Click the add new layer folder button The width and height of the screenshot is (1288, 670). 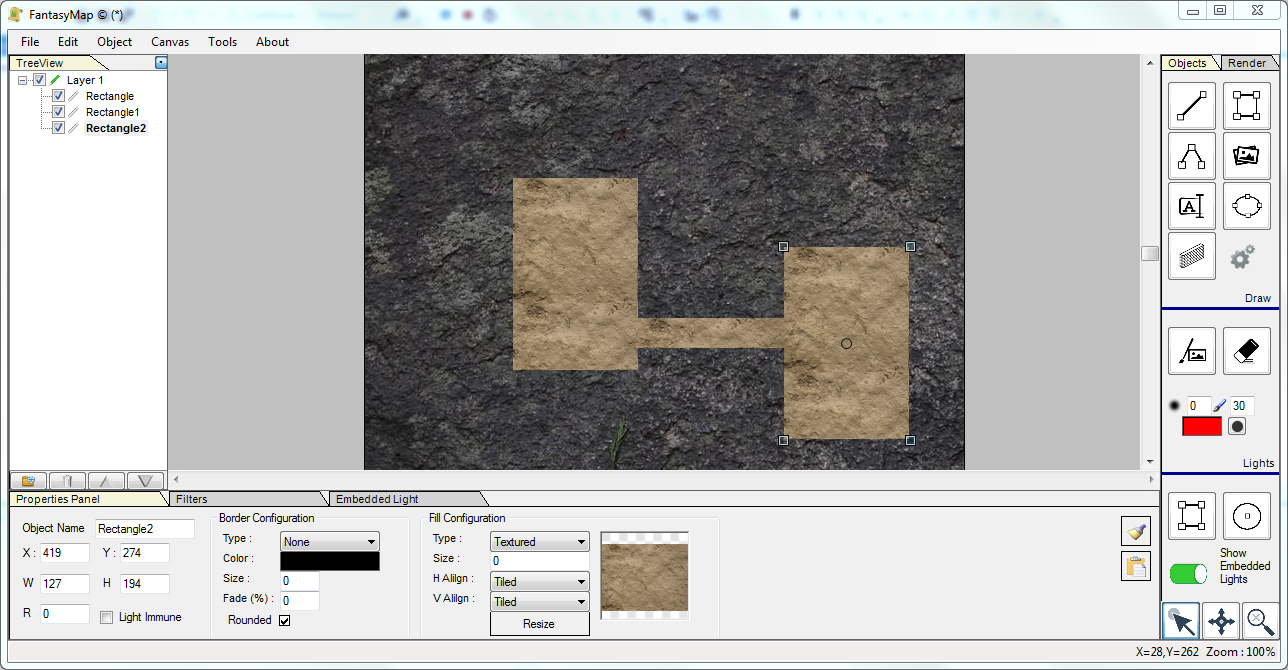coord(28,481)
